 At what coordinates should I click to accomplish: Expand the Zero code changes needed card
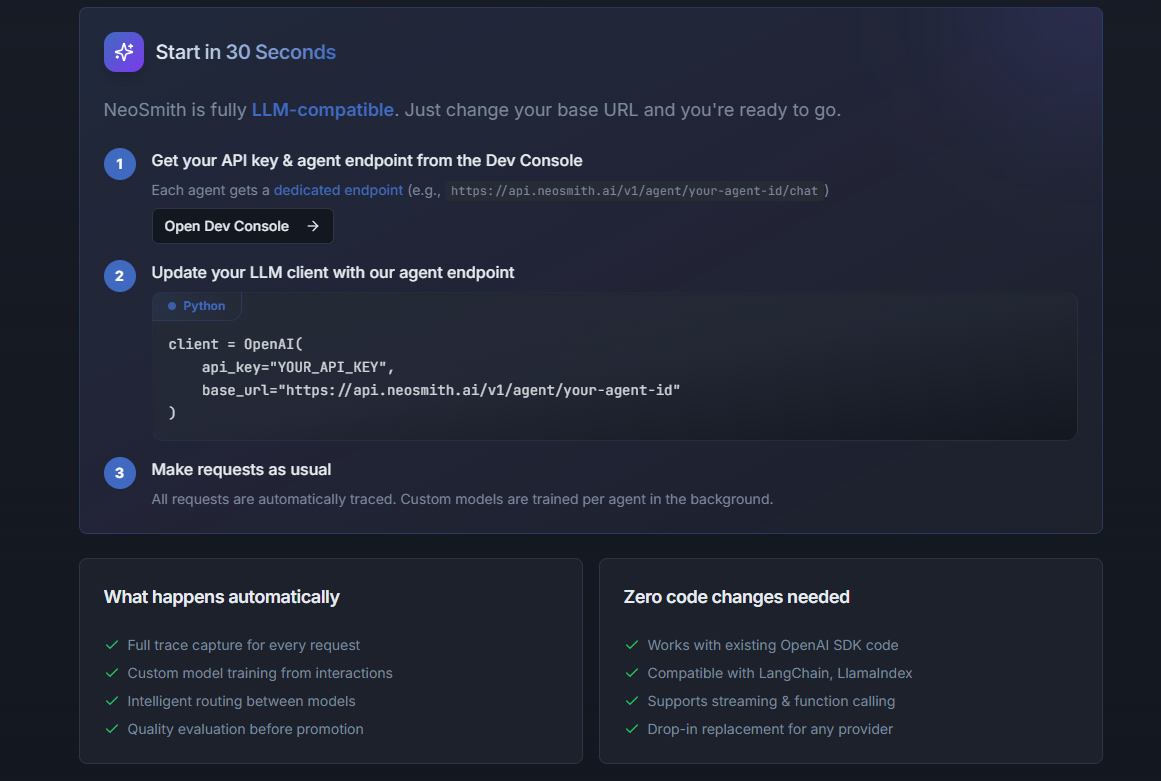click(737, 597)
